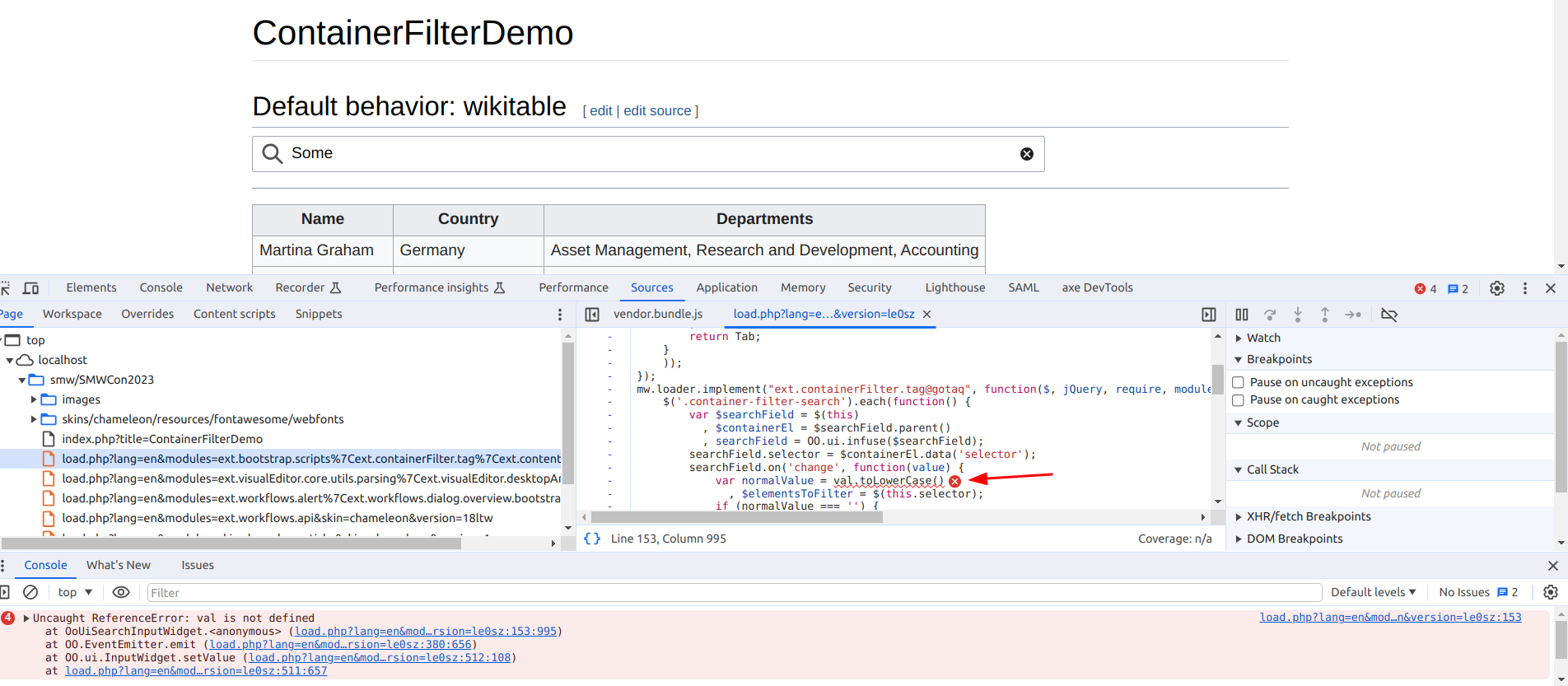Click the code editor horizontal scrollbar
The image size is (1568, 686).
[736, 517]
